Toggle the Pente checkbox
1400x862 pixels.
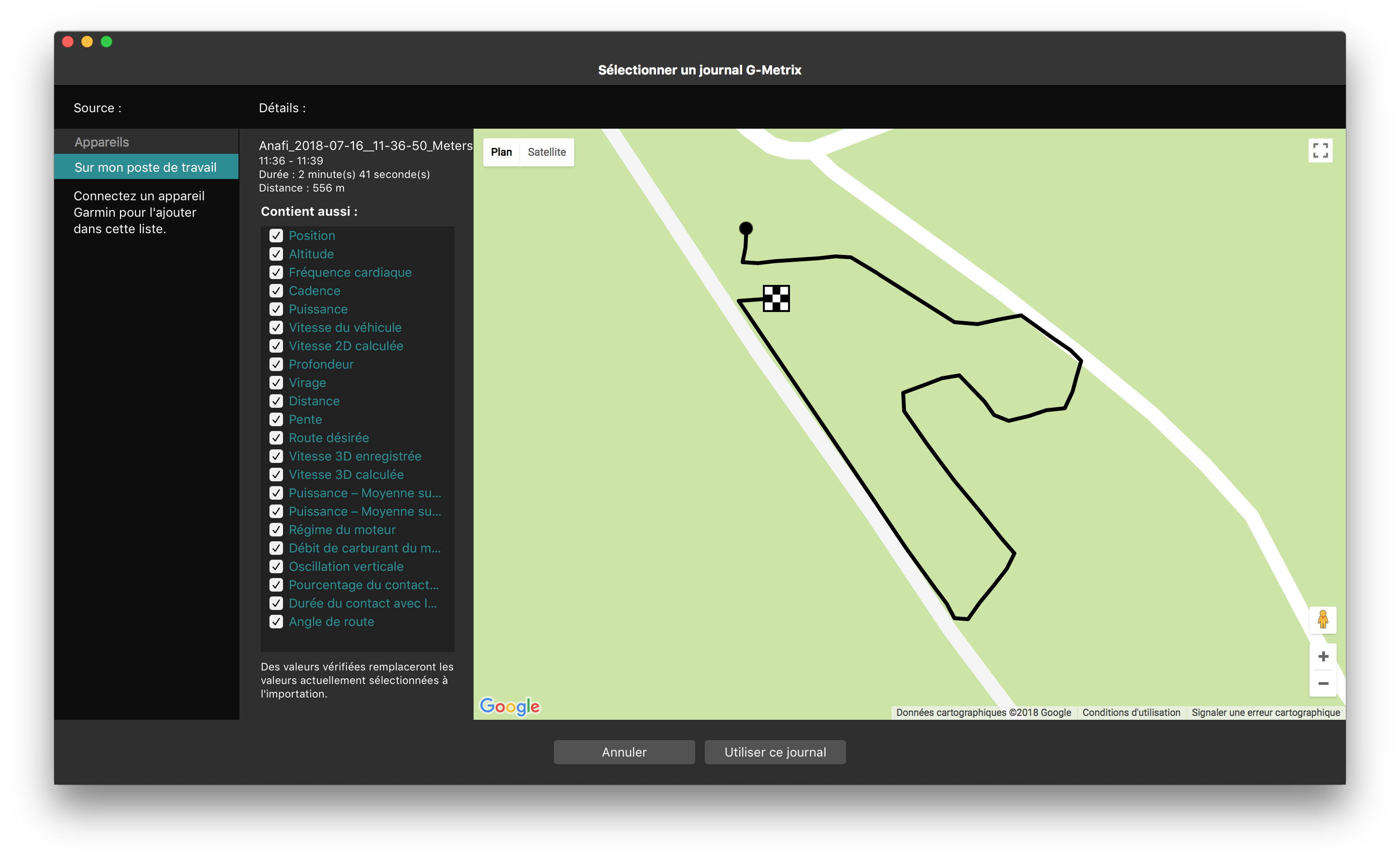click(x=276, y=419)
